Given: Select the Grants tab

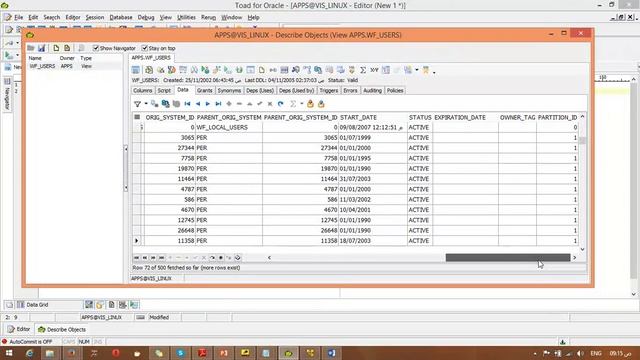Looking at the screenshot, I should 204,91.
